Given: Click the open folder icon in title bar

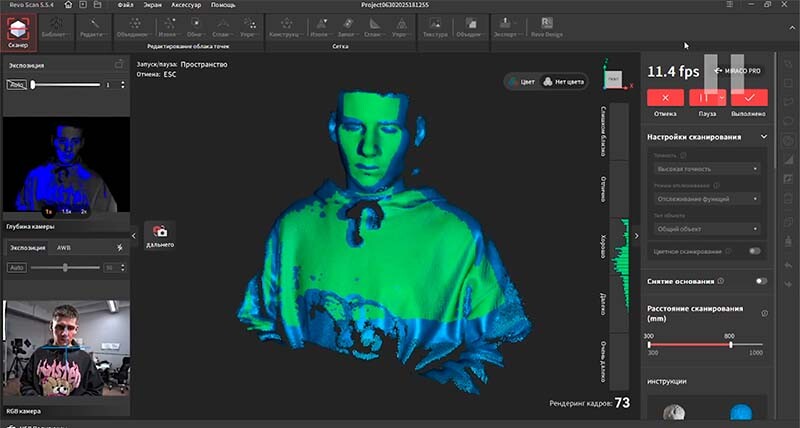Looking at the screenshot, I should coord(97,5).
